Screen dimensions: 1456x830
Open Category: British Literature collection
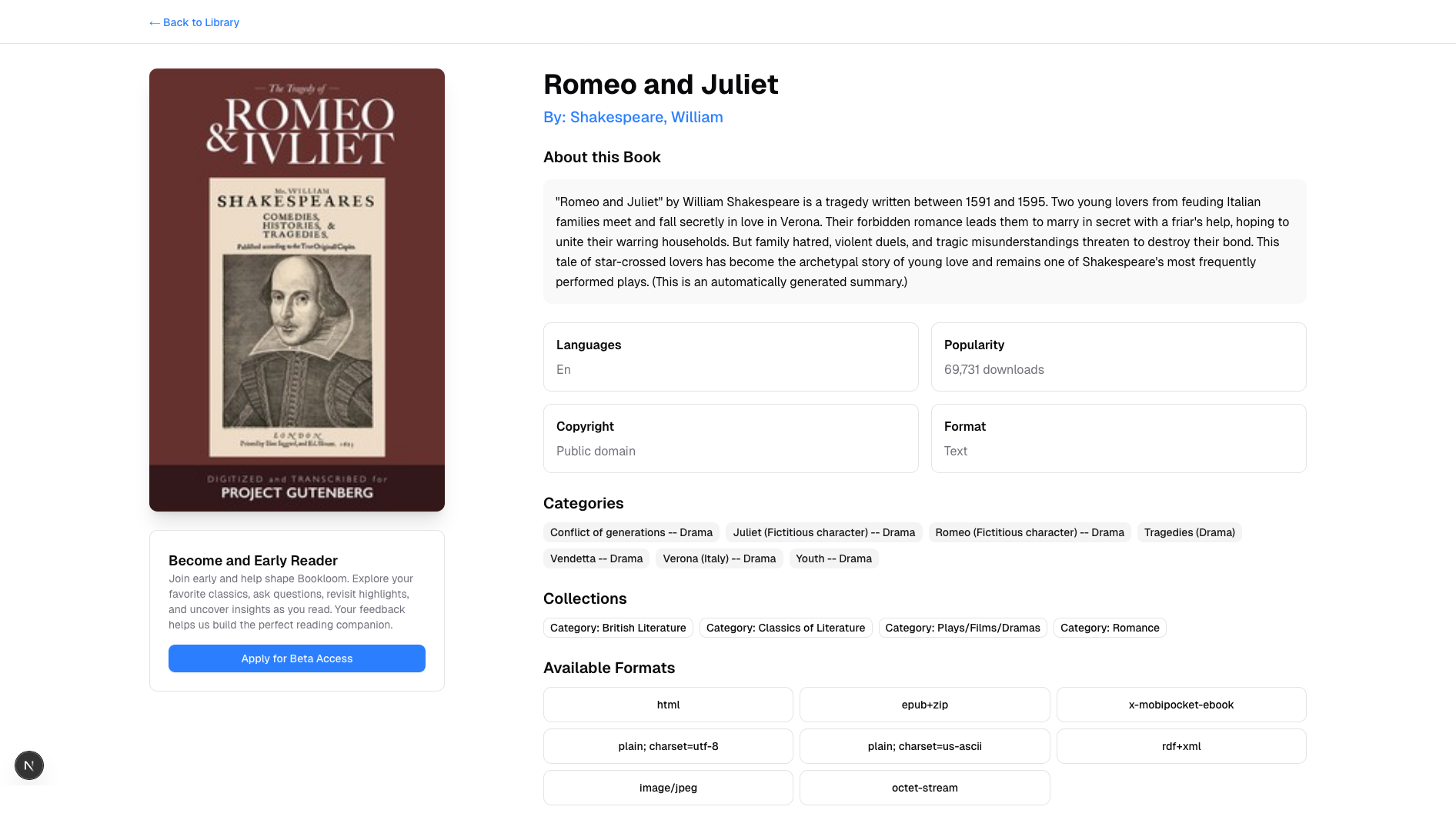tap(618, 628)
